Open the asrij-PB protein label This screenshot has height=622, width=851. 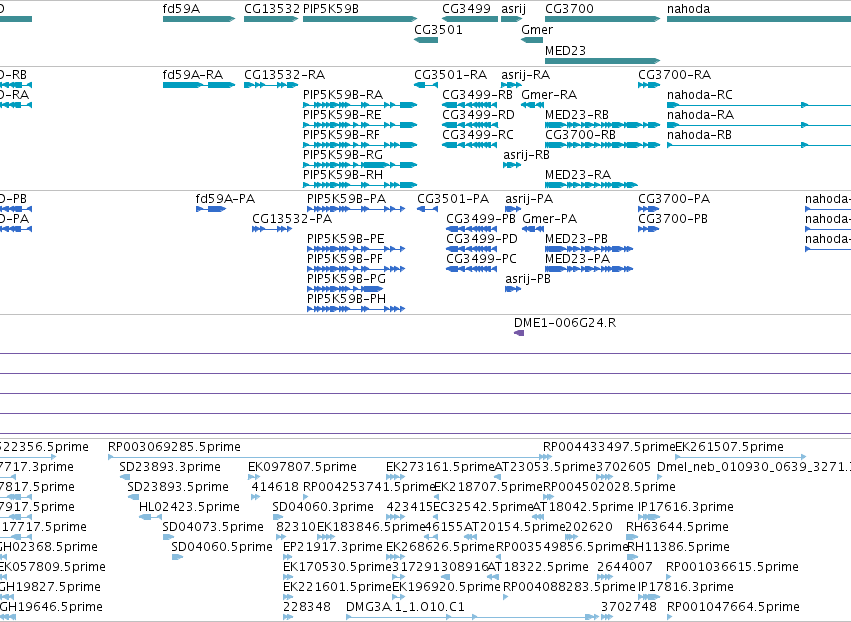pos(528,279)
